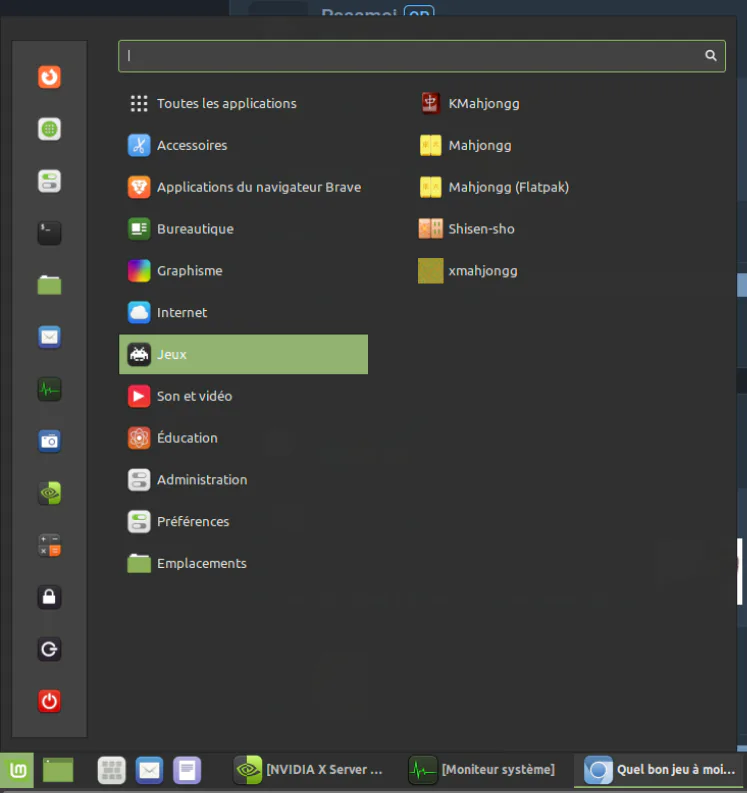The height and width of the screenshot is (793, 747).
Task: Click the Linux Mint menu button in taskbar
Action: (x=17, y=770)
